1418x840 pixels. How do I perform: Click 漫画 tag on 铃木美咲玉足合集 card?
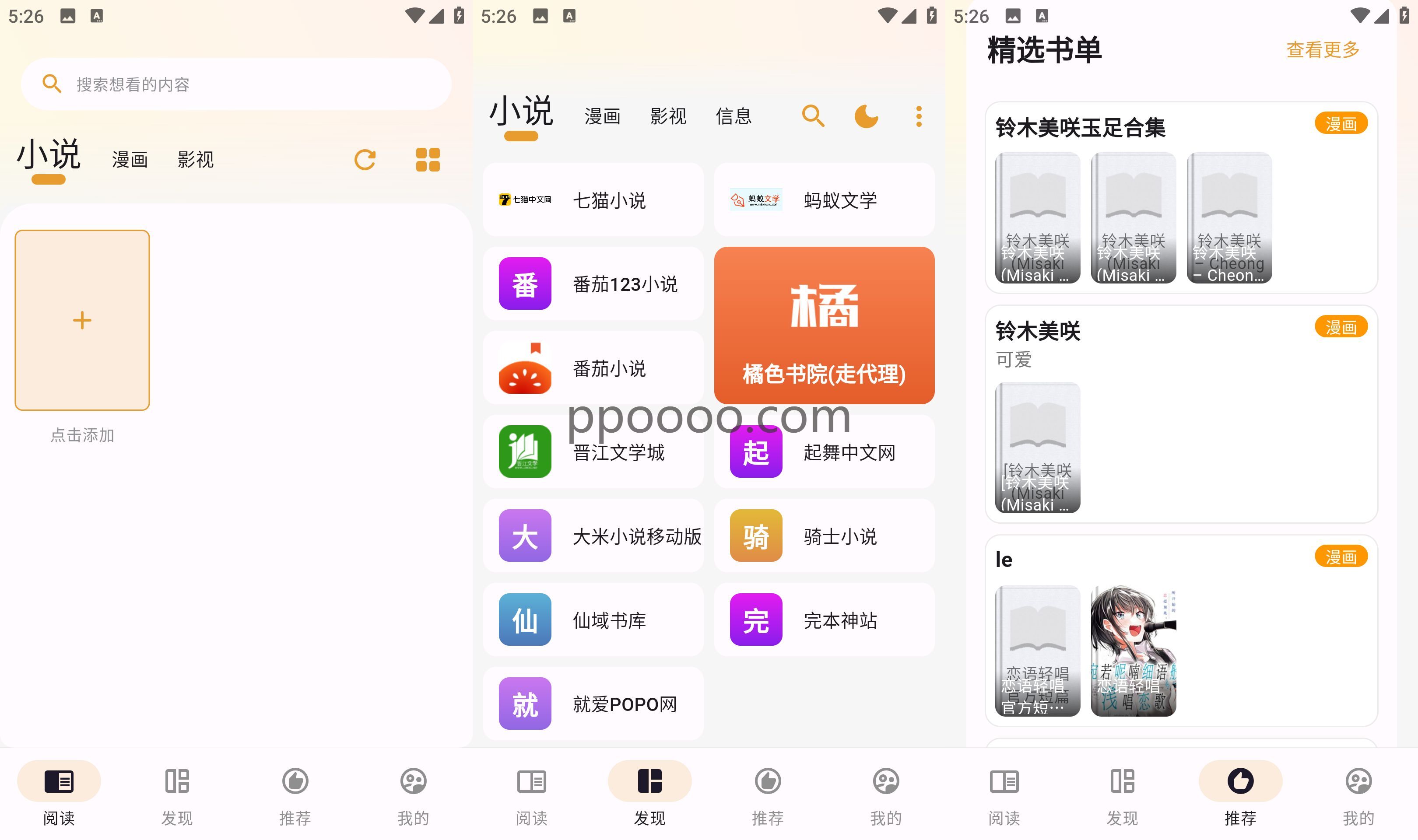tap(1341, 123)
